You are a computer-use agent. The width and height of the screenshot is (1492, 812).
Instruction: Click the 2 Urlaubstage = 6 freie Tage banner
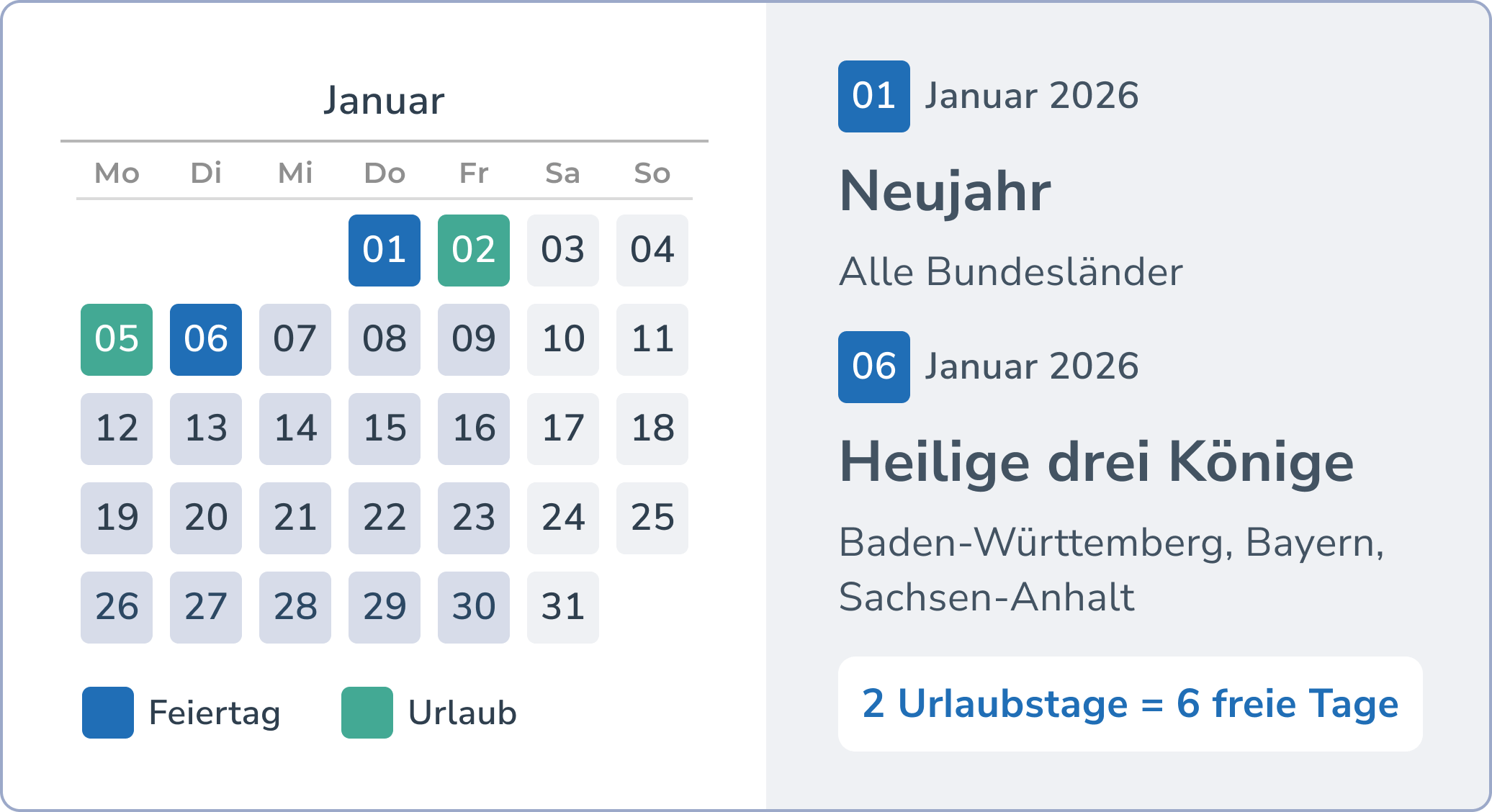pyautogui.click(x=1131, y=704)
